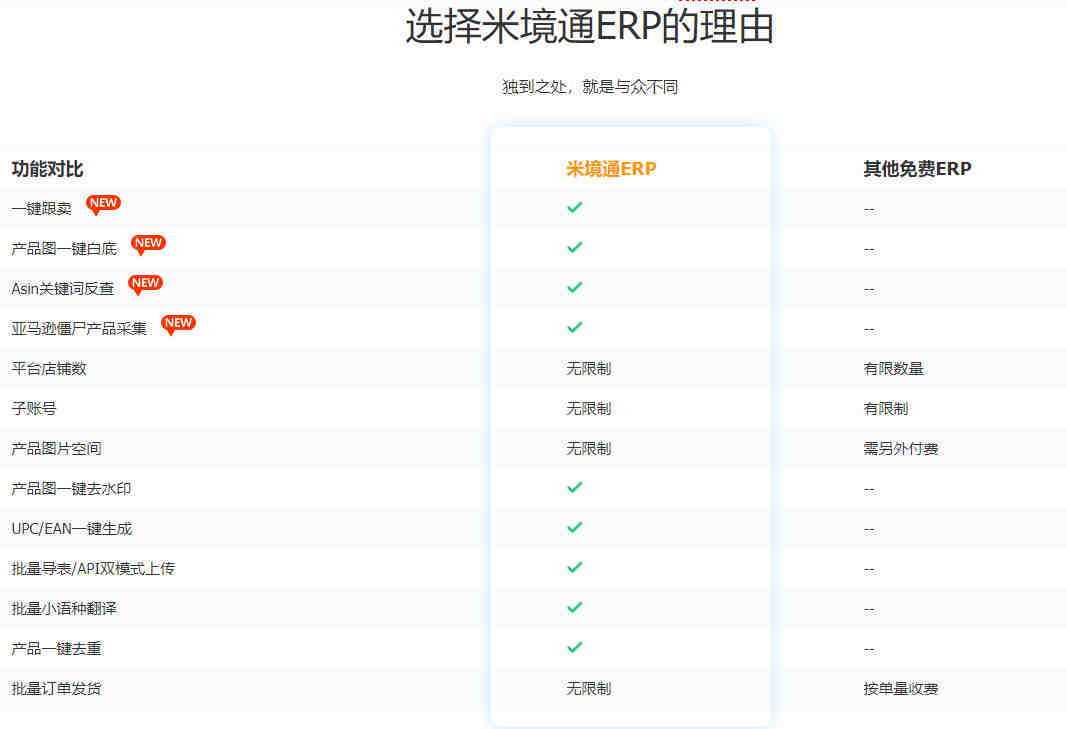
Task: Click 无限制 in the 平台店铺数 row
Action: (589, 369)
